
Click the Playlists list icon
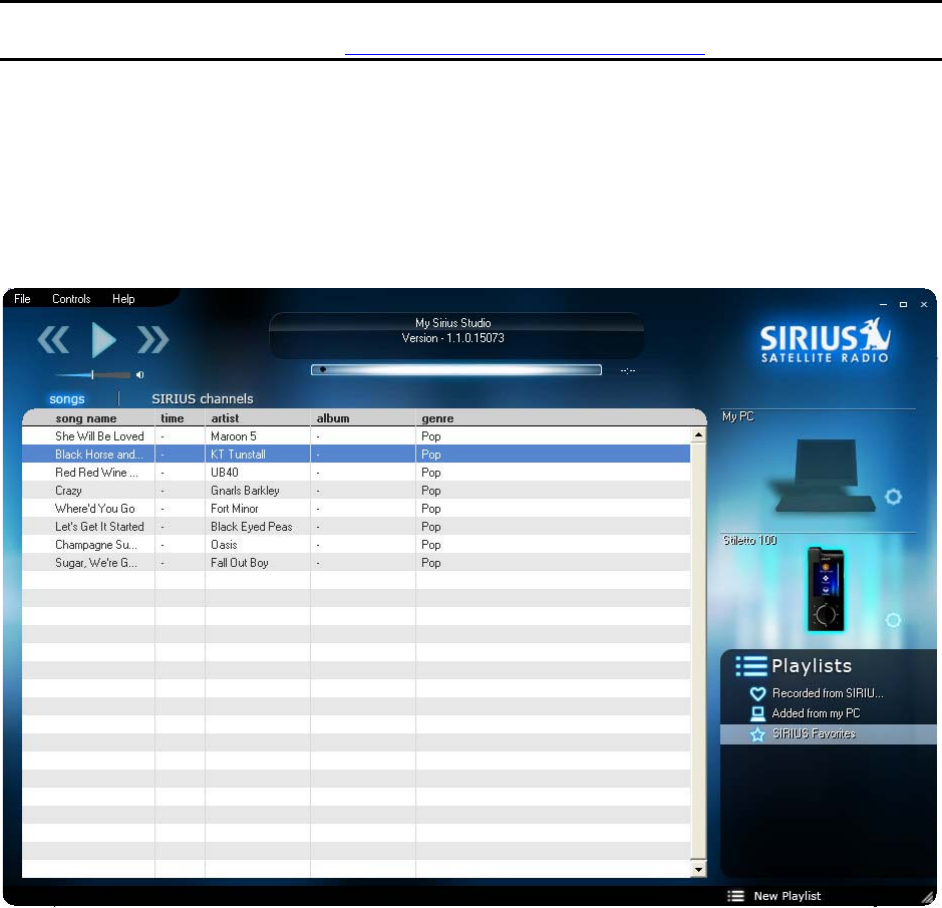[x=751, y=666]
